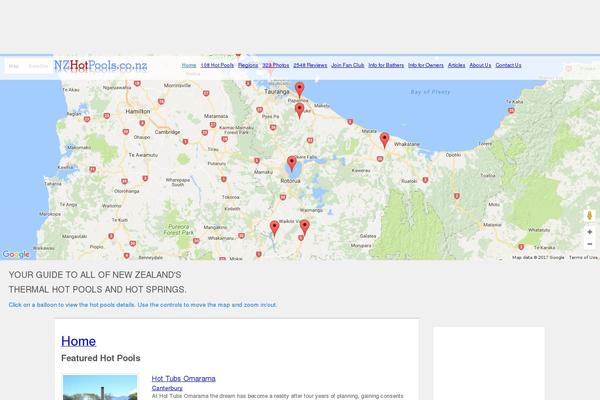Click the NZHotPools.co.nz site logo

click(x=100, y=65)
